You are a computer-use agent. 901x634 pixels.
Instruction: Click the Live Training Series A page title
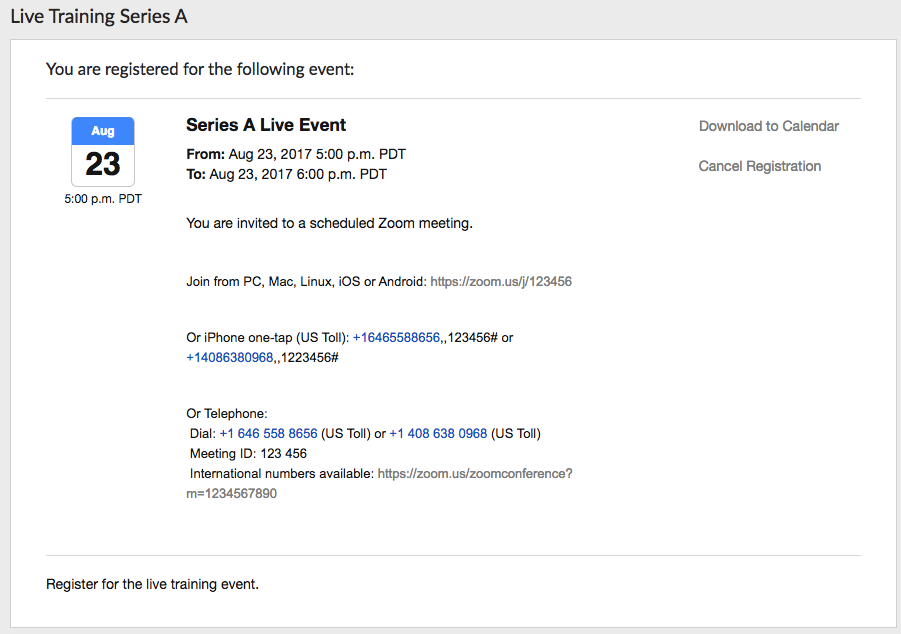pos(98,17)
